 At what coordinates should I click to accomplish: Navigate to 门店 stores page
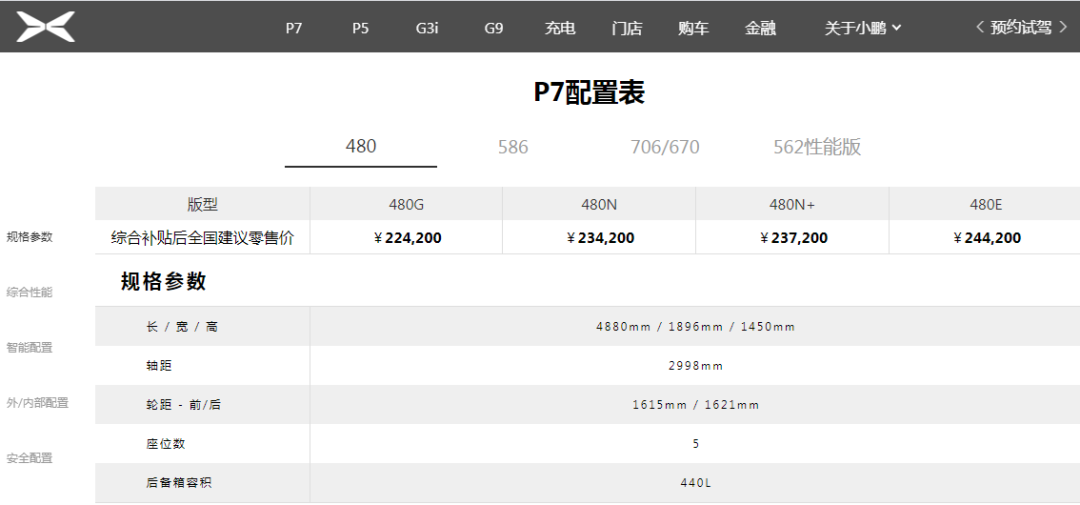pyautogui.click(x=627, y=28)
